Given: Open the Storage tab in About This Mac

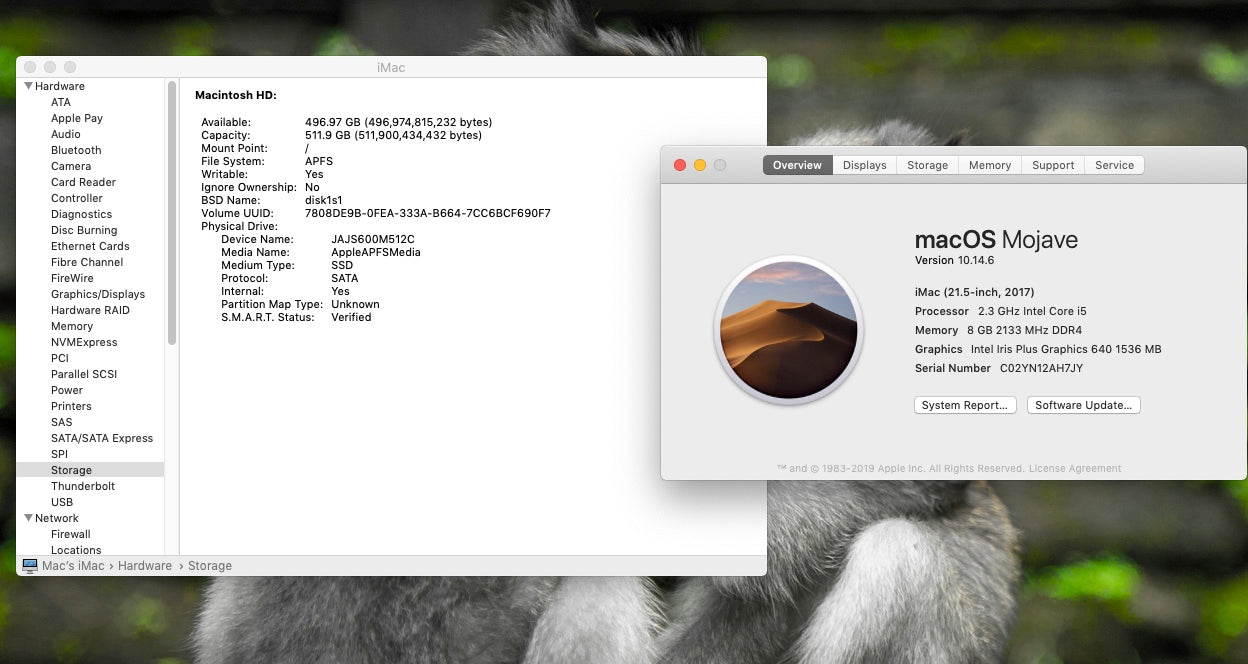Looking at the screenshot, I should pos(927,165).
